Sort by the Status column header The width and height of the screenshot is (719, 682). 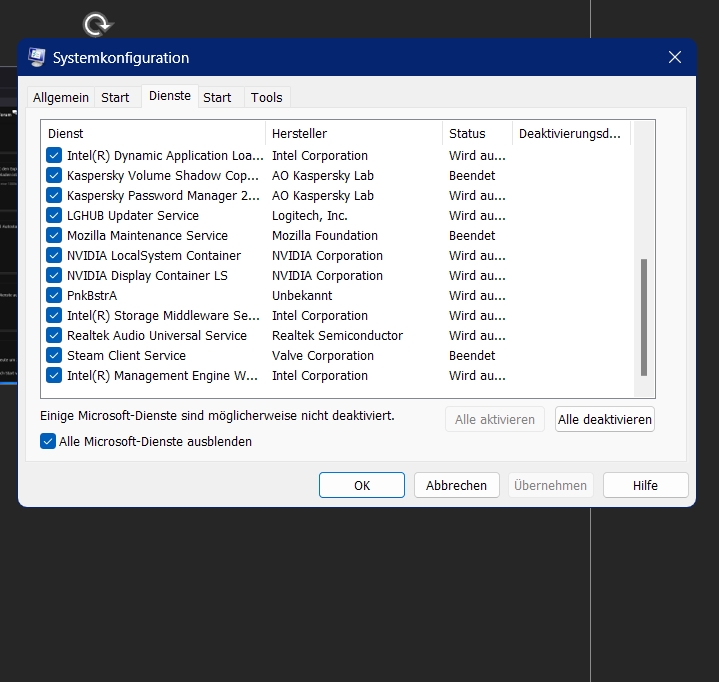point(477,133)
